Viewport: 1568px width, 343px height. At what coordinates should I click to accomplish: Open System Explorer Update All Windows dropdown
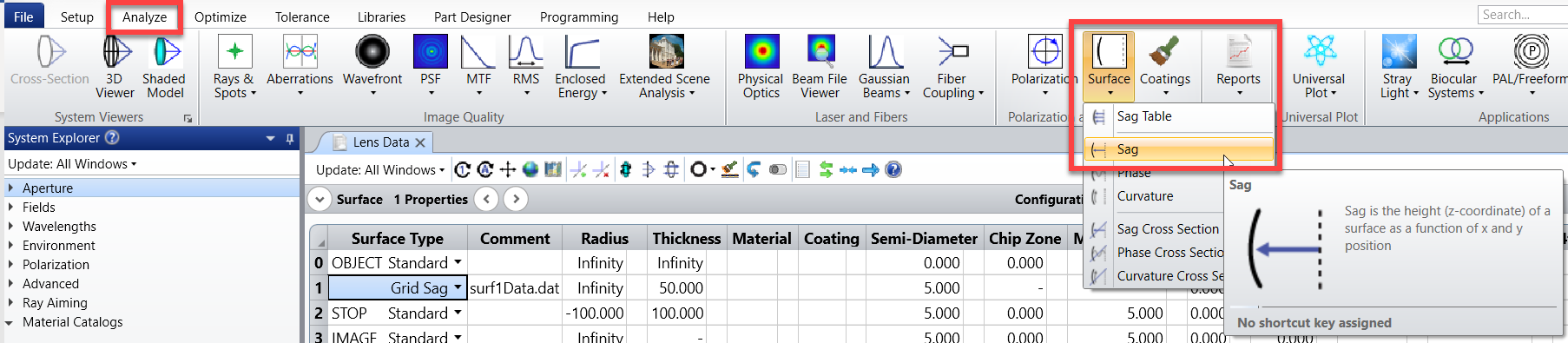tap(72, 163)
